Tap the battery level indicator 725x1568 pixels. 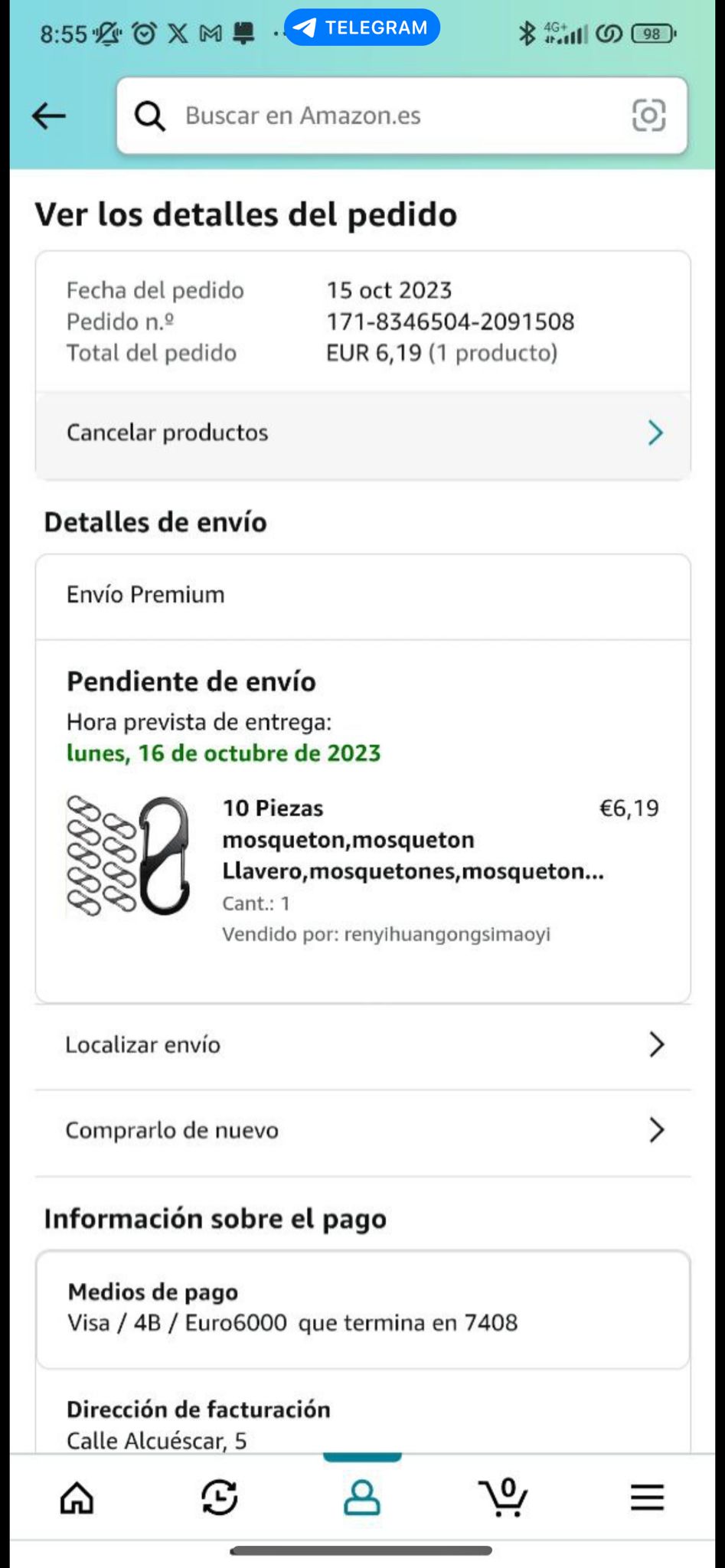(x=652, y=34)
